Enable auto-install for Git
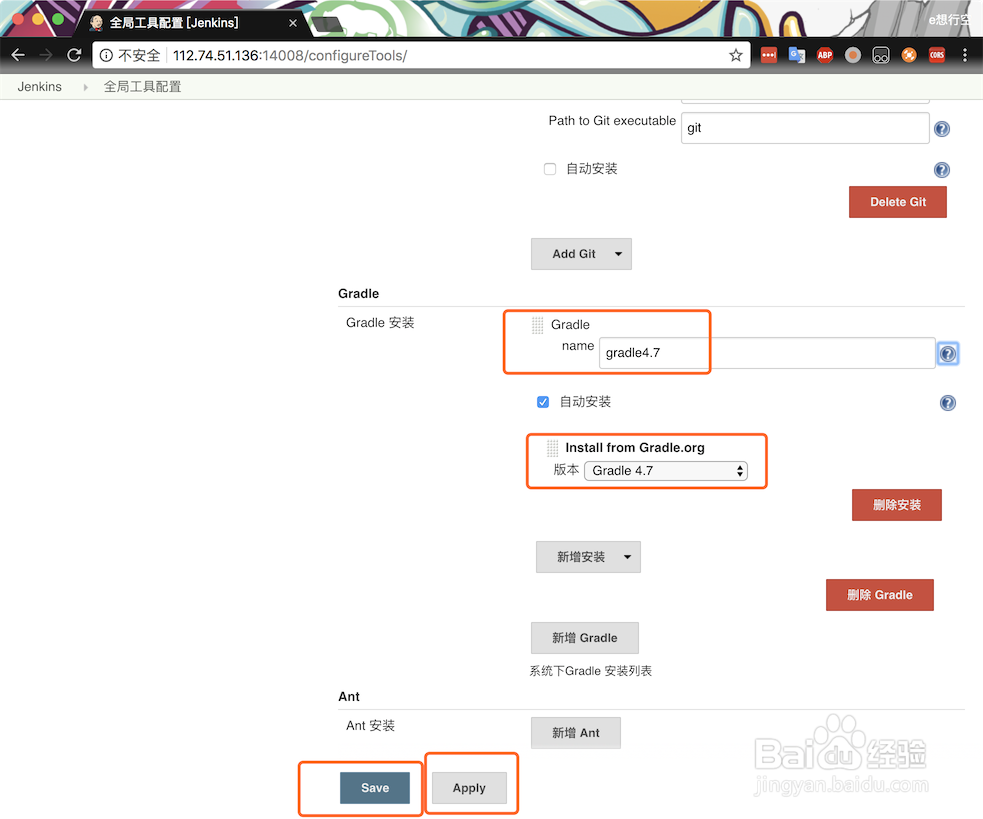This screenshot has width=983, height=819. [x=549, y=169]
